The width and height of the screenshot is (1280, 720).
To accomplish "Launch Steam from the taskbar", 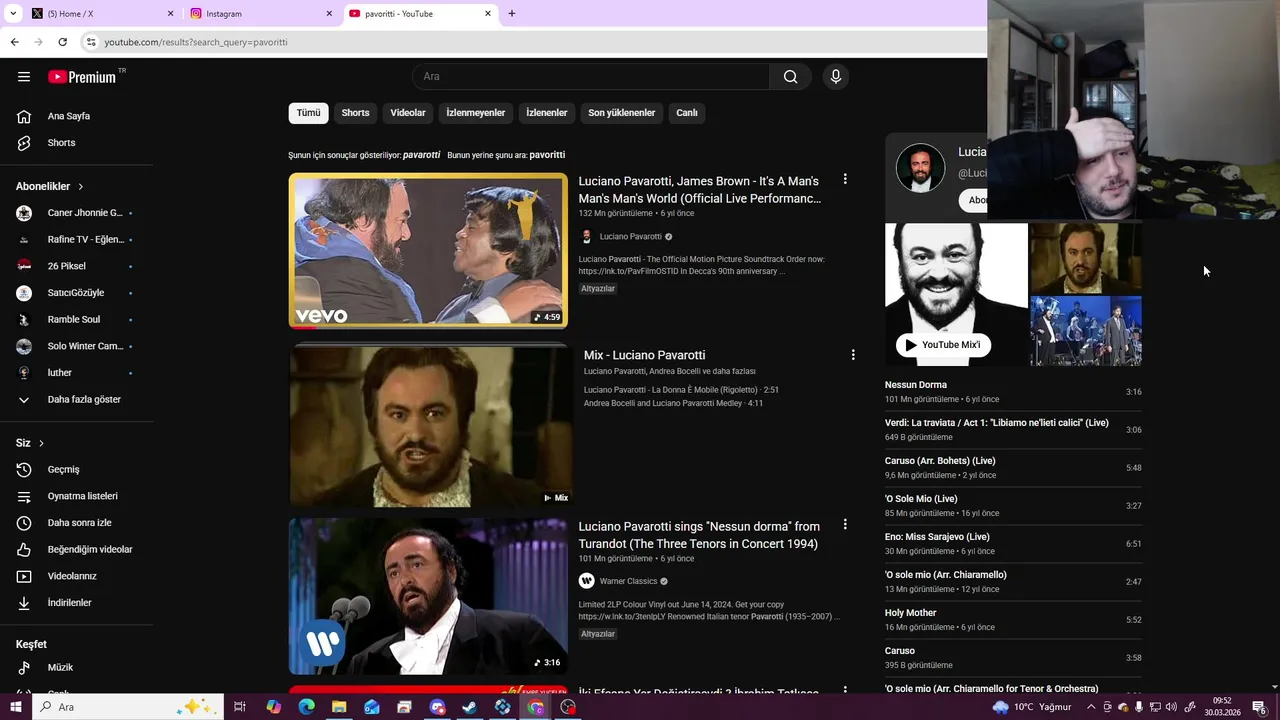I will coord(470,707).
